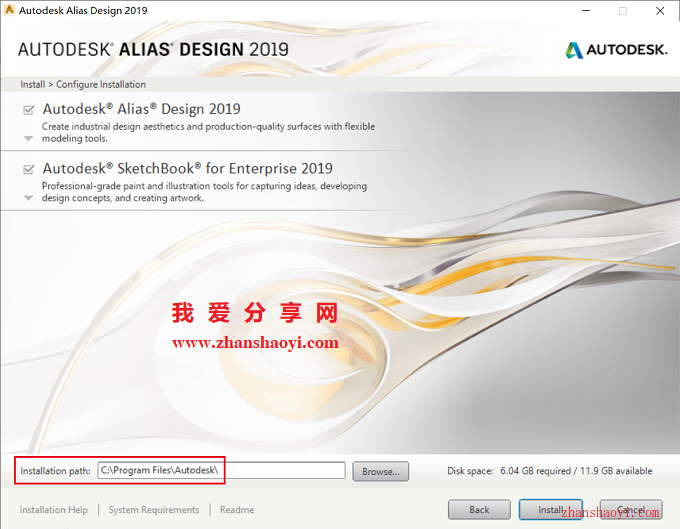Cancel the installation

631,509
